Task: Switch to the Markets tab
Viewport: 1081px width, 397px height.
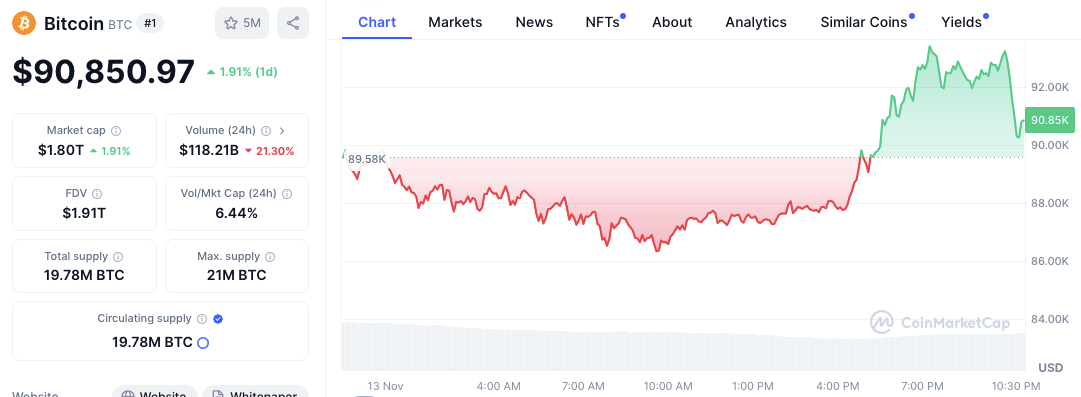Action: (455, 22)
